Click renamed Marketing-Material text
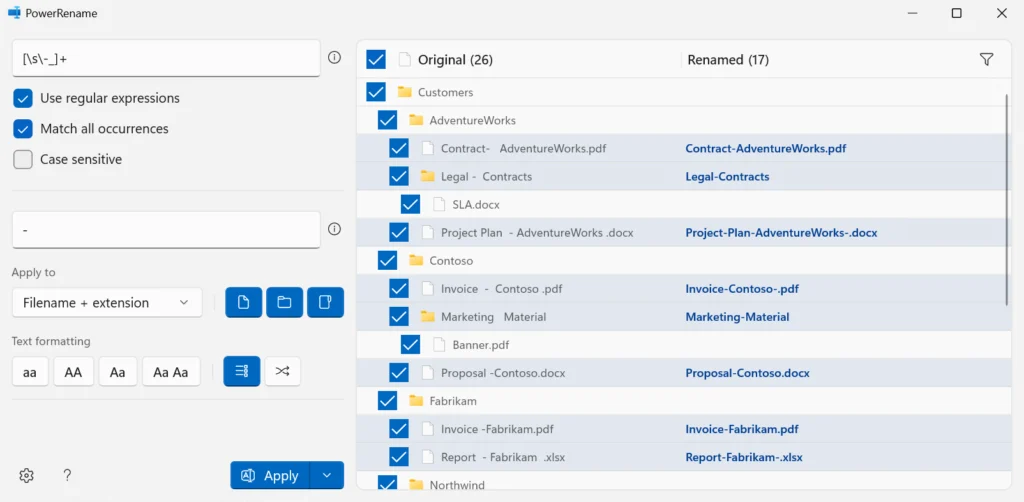 [x=737, y=317]
